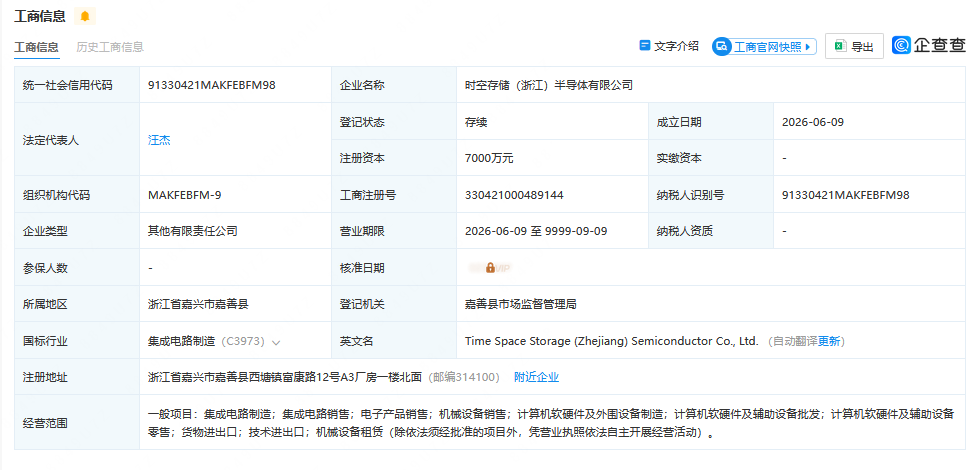Click the 国标行业 label cell

point(77,341)
